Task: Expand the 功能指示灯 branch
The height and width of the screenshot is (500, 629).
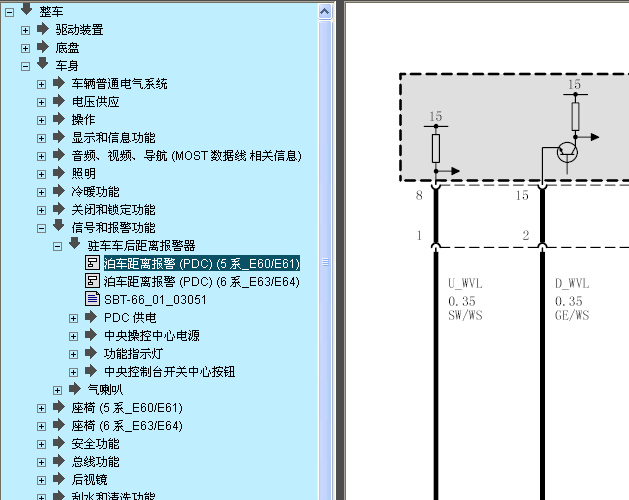Action: [73, 354]
